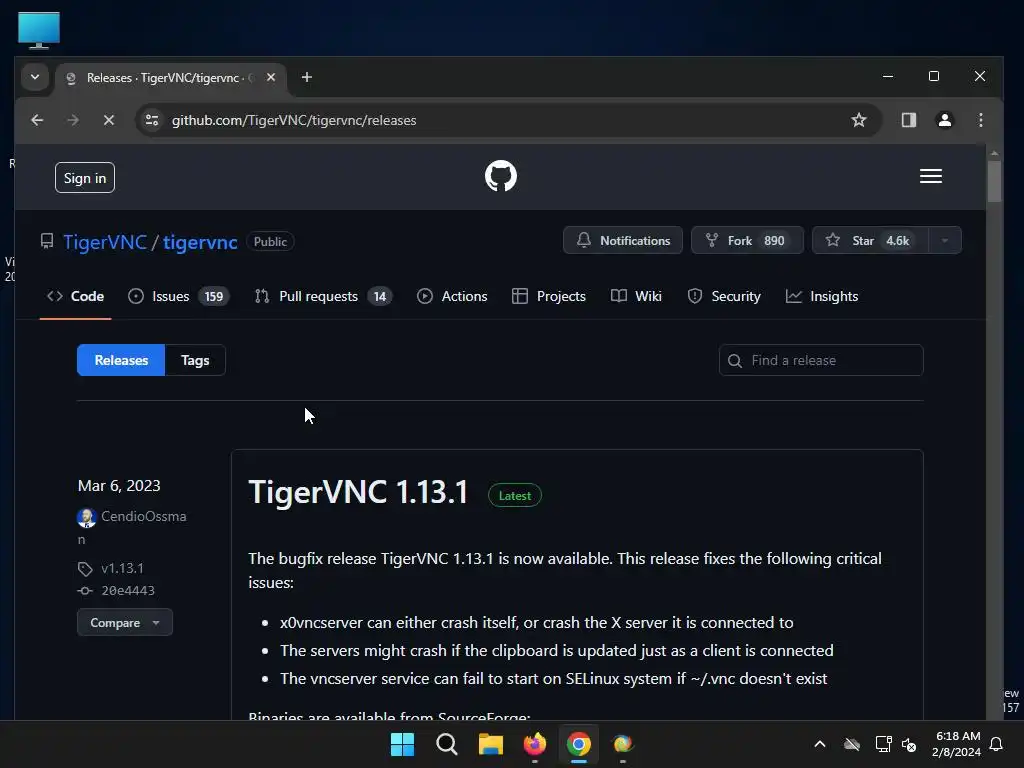Click the Latest release badge

point(515,496)
